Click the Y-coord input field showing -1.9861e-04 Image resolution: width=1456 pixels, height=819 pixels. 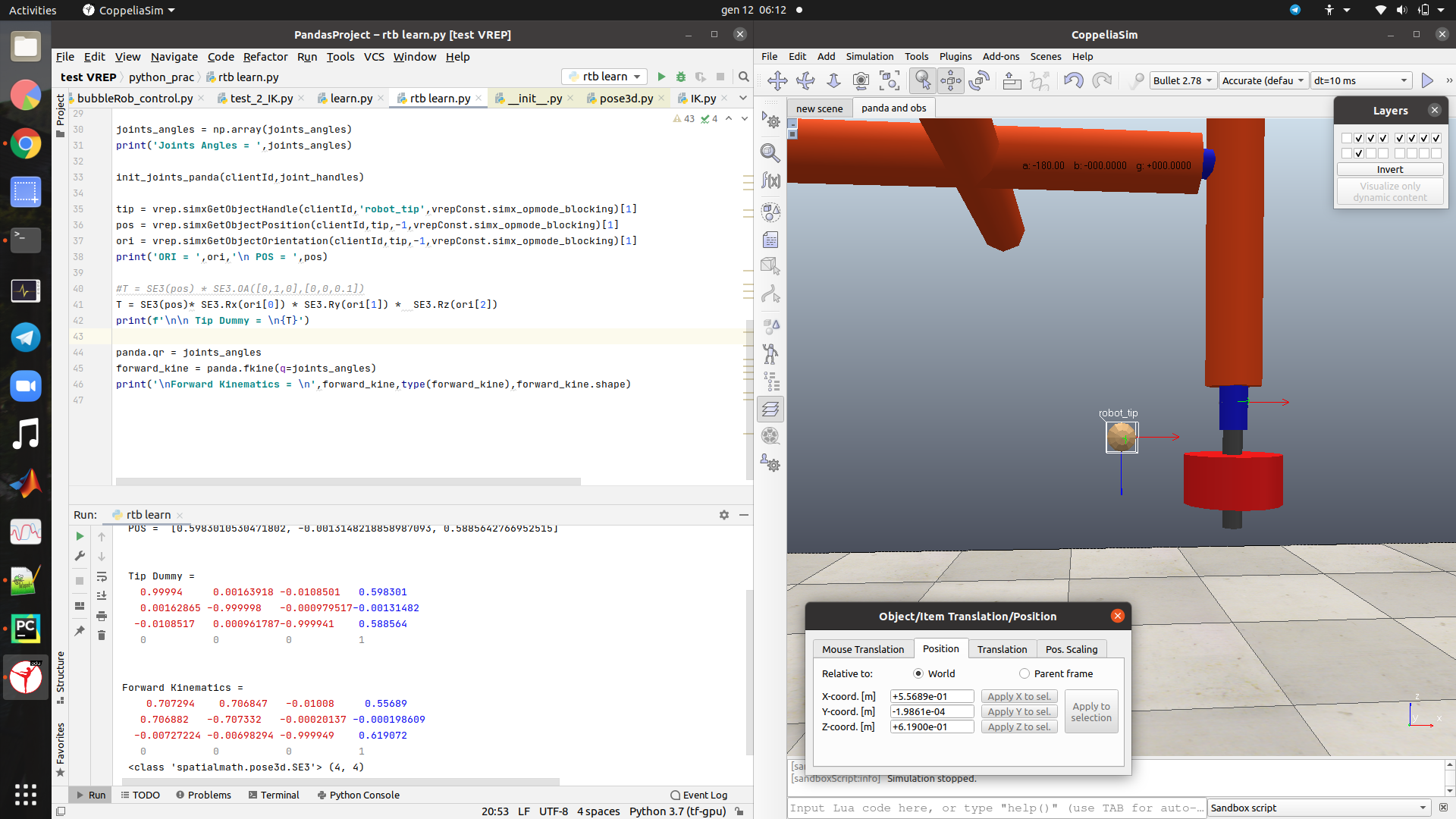click(x=931, y=711)
